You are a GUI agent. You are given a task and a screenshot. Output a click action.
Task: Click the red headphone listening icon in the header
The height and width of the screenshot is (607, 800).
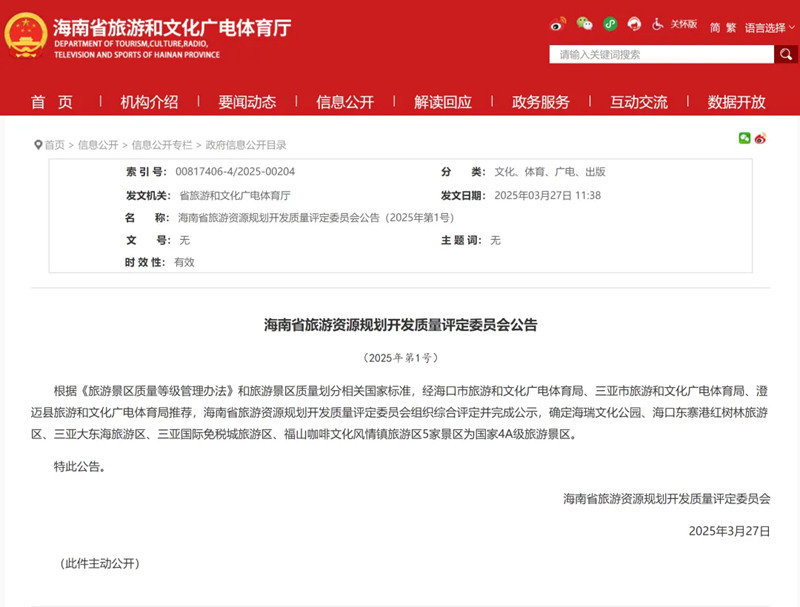point(634,25)
